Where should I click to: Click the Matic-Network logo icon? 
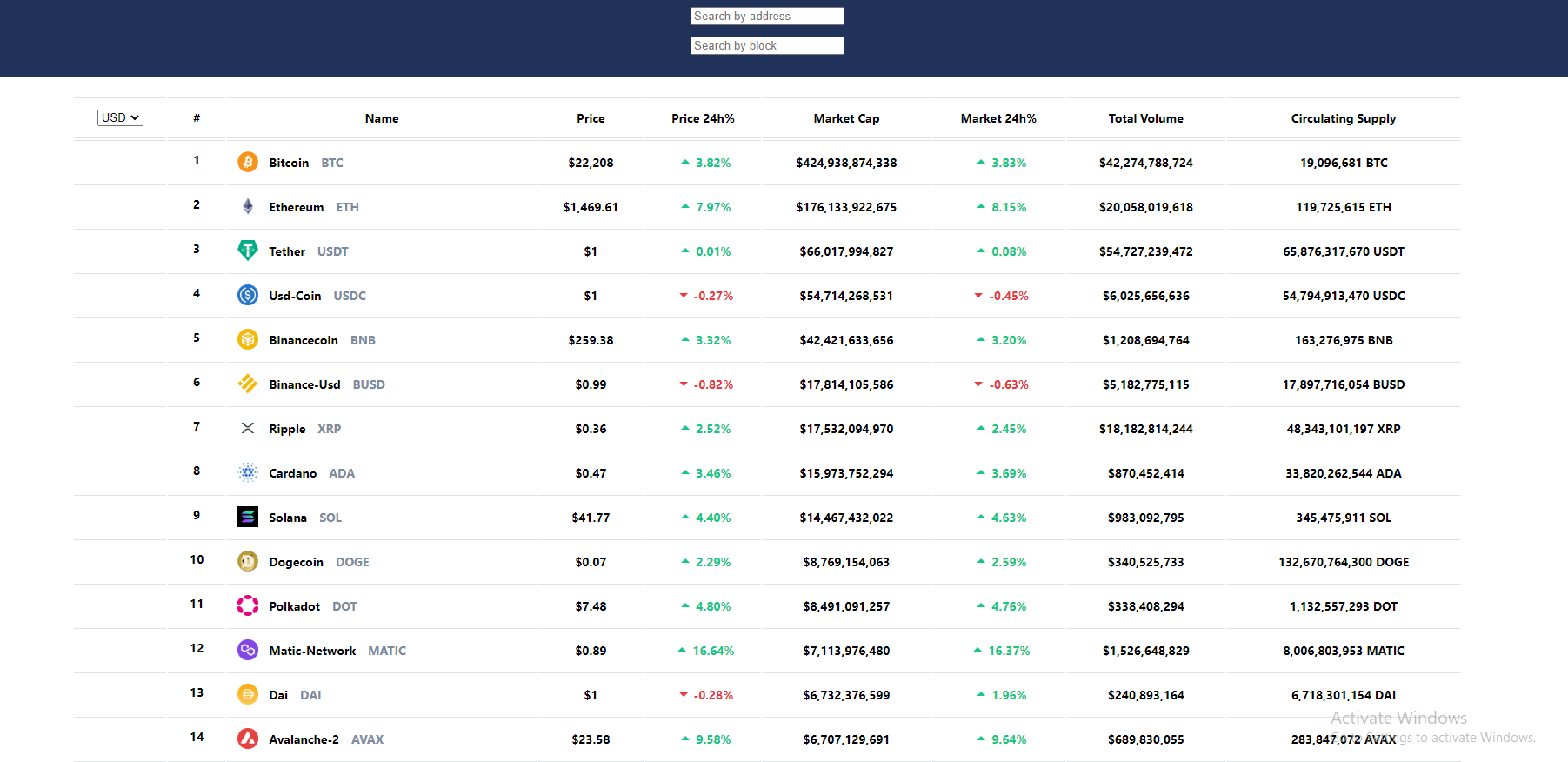pos(248,650)
